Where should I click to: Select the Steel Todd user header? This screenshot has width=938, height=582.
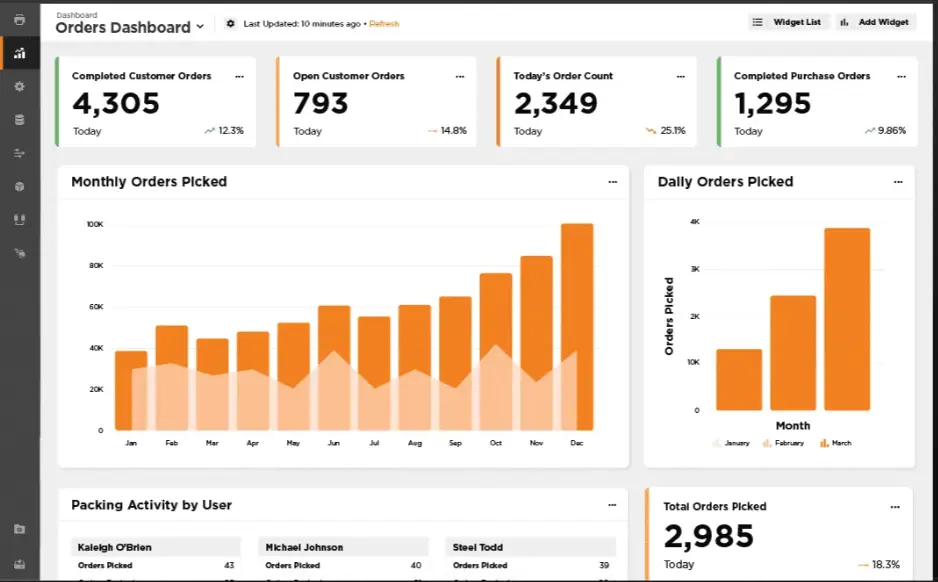531,547
